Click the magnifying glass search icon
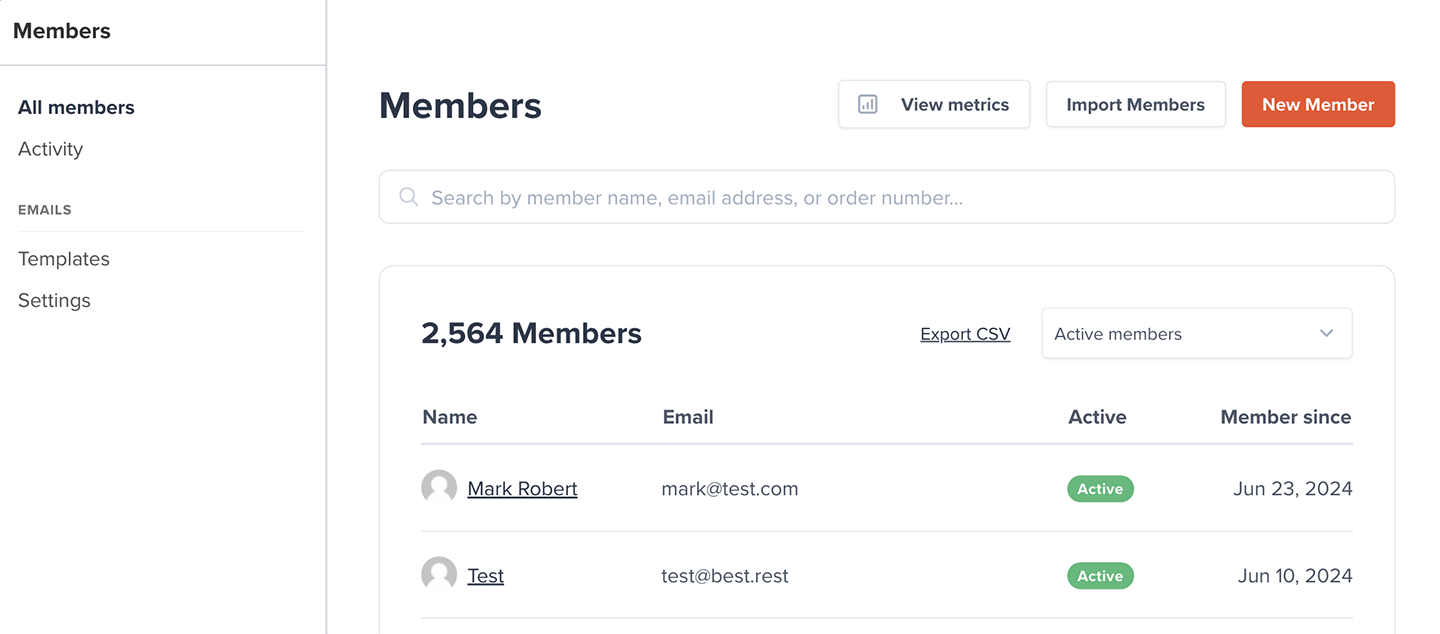The height and width of the screenshot is (634, 1440). tap(408, 197)
